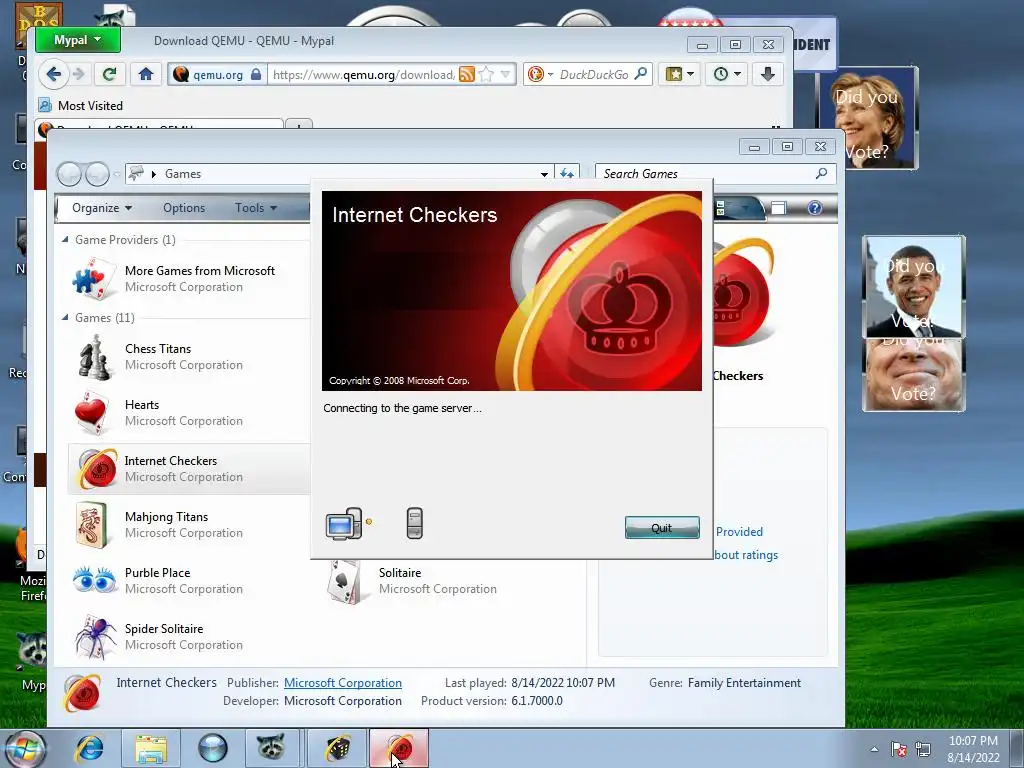1024x768 pixels.
Task: Open the Most Visited bookmarks folder
Action: (x=80, y=105)
